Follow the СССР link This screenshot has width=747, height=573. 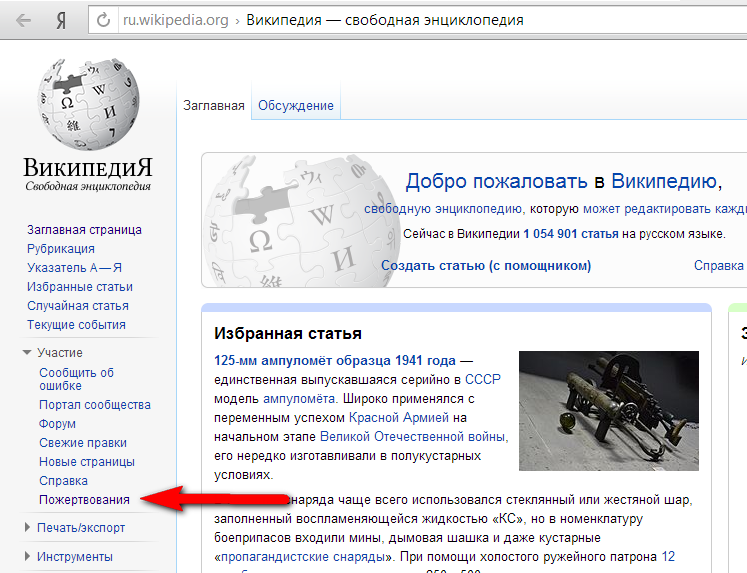point(483,380)
